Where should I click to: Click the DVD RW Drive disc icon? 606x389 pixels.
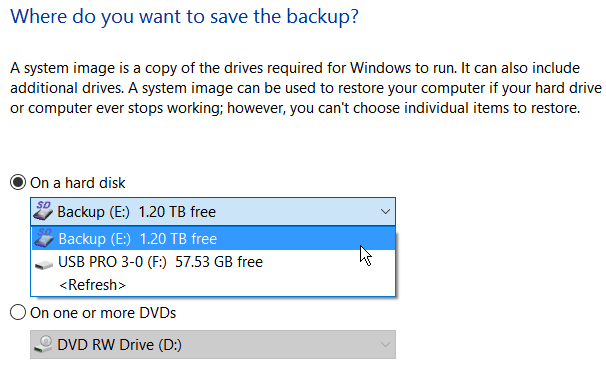[43, 344]
